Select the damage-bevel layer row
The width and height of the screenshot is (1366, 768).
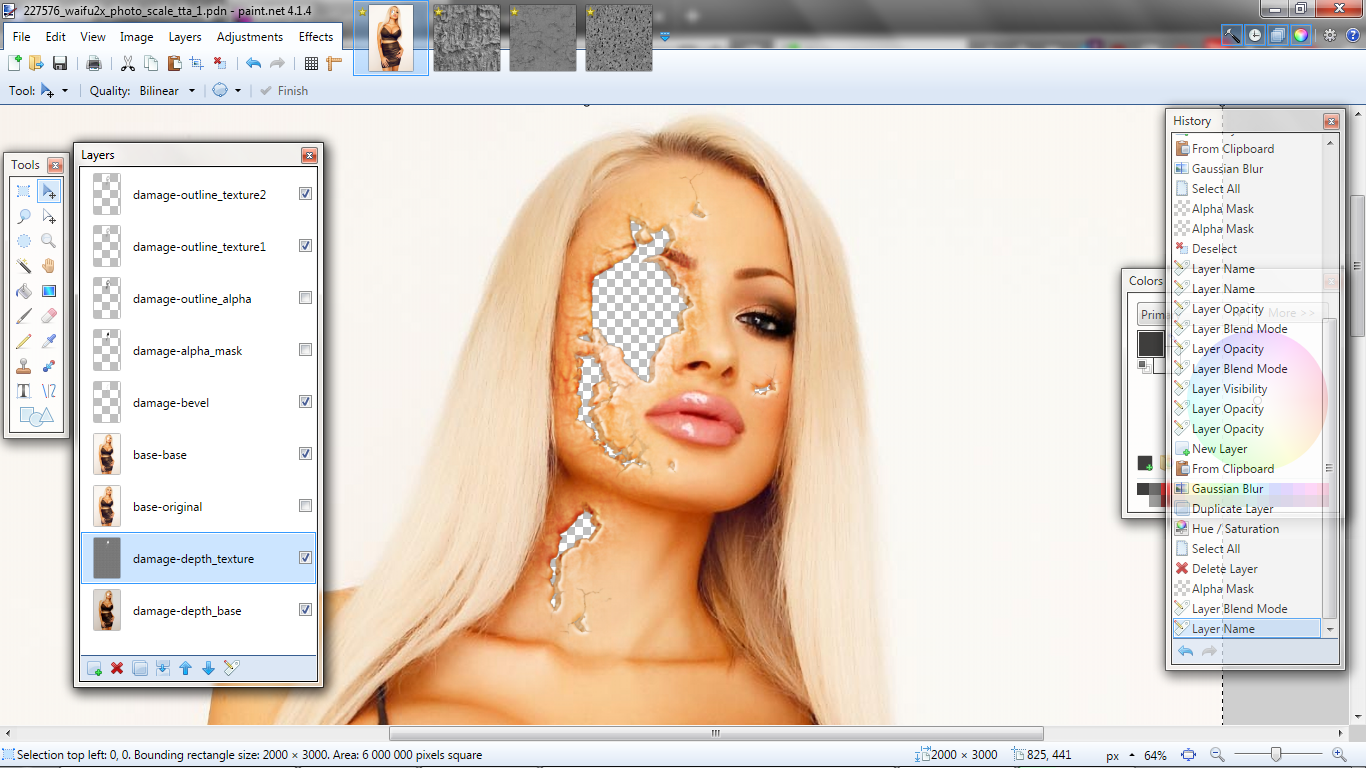pyautogui.click(x=198, y=402)
